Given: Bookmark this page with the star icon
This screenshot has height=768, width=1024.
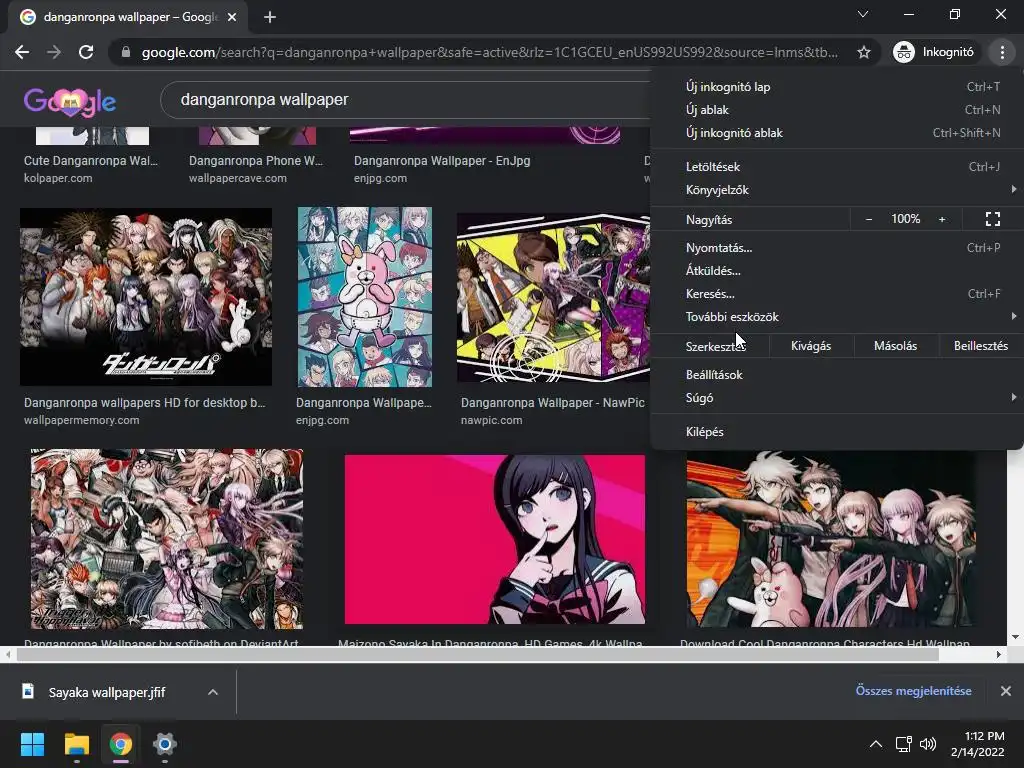Looking at the screenshot, I should (864, 52).
